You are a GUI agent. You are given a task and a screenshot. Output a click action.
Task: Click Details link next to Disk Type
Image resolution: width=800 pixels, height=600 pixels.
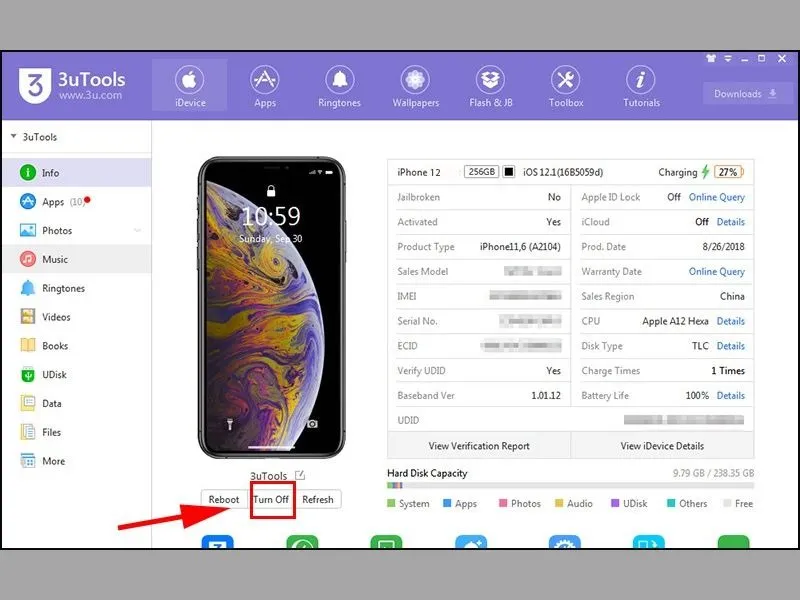coord(731,346)
